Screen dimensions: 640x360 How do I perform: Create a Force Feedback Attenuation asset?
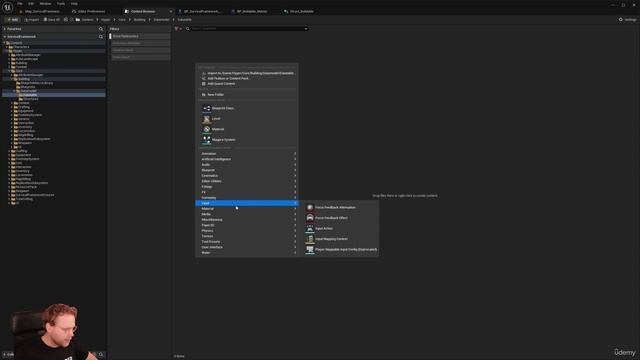click(x=340, y=207)
